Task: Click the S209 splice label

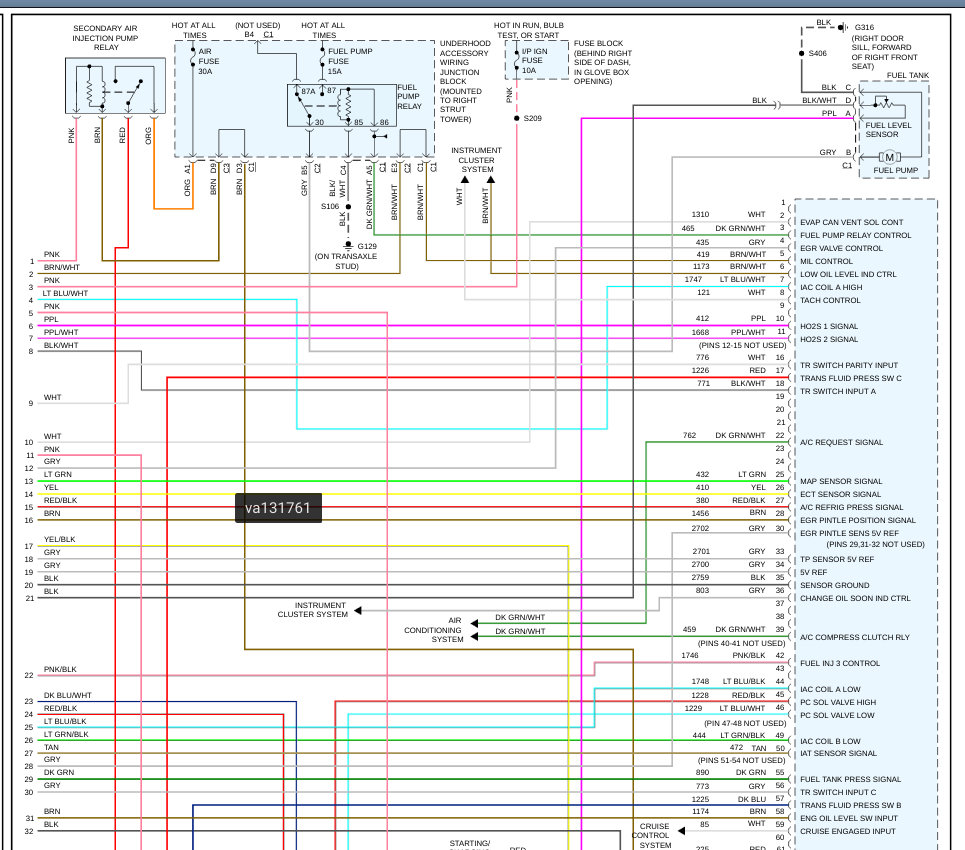Action: click(532, 118)
